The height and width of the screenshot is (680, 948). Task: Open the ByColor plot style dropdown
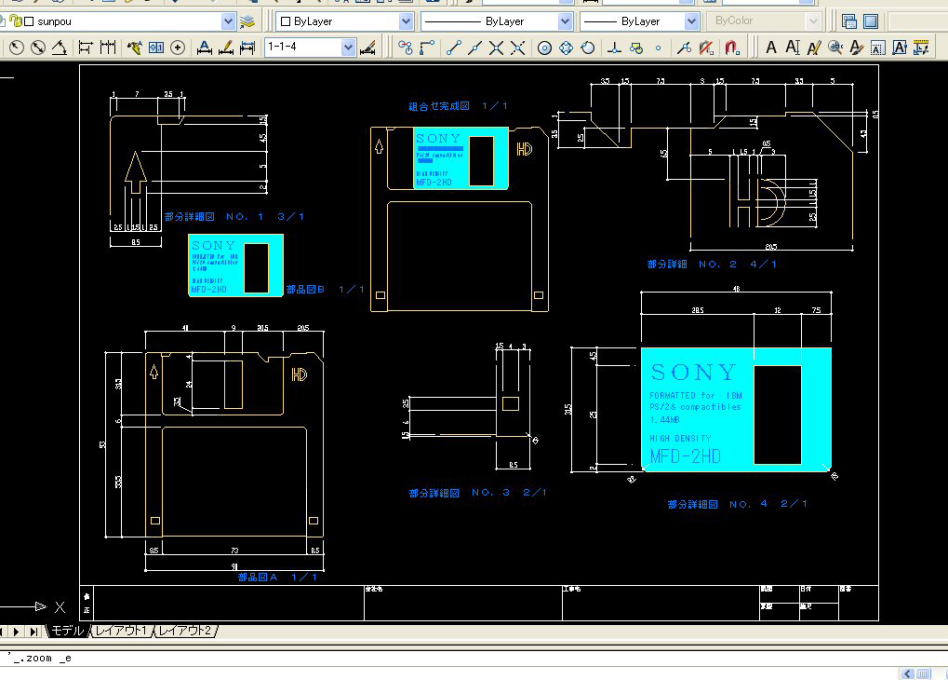click(x=813, y=21)
